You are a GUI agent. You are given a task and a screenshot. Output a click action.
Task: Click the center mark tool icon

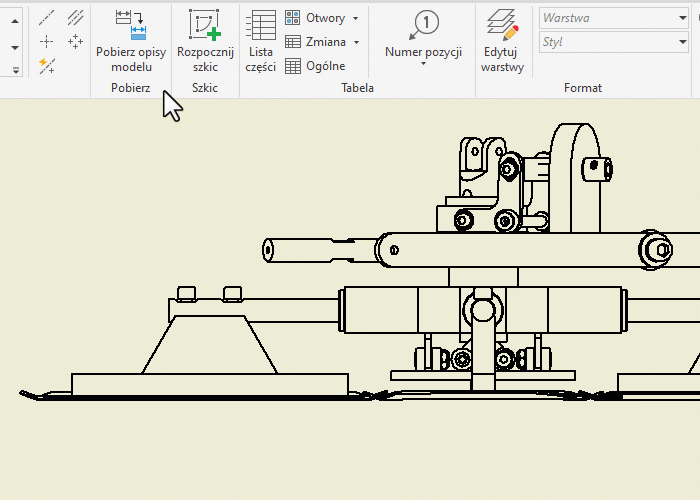click(46, 41)
